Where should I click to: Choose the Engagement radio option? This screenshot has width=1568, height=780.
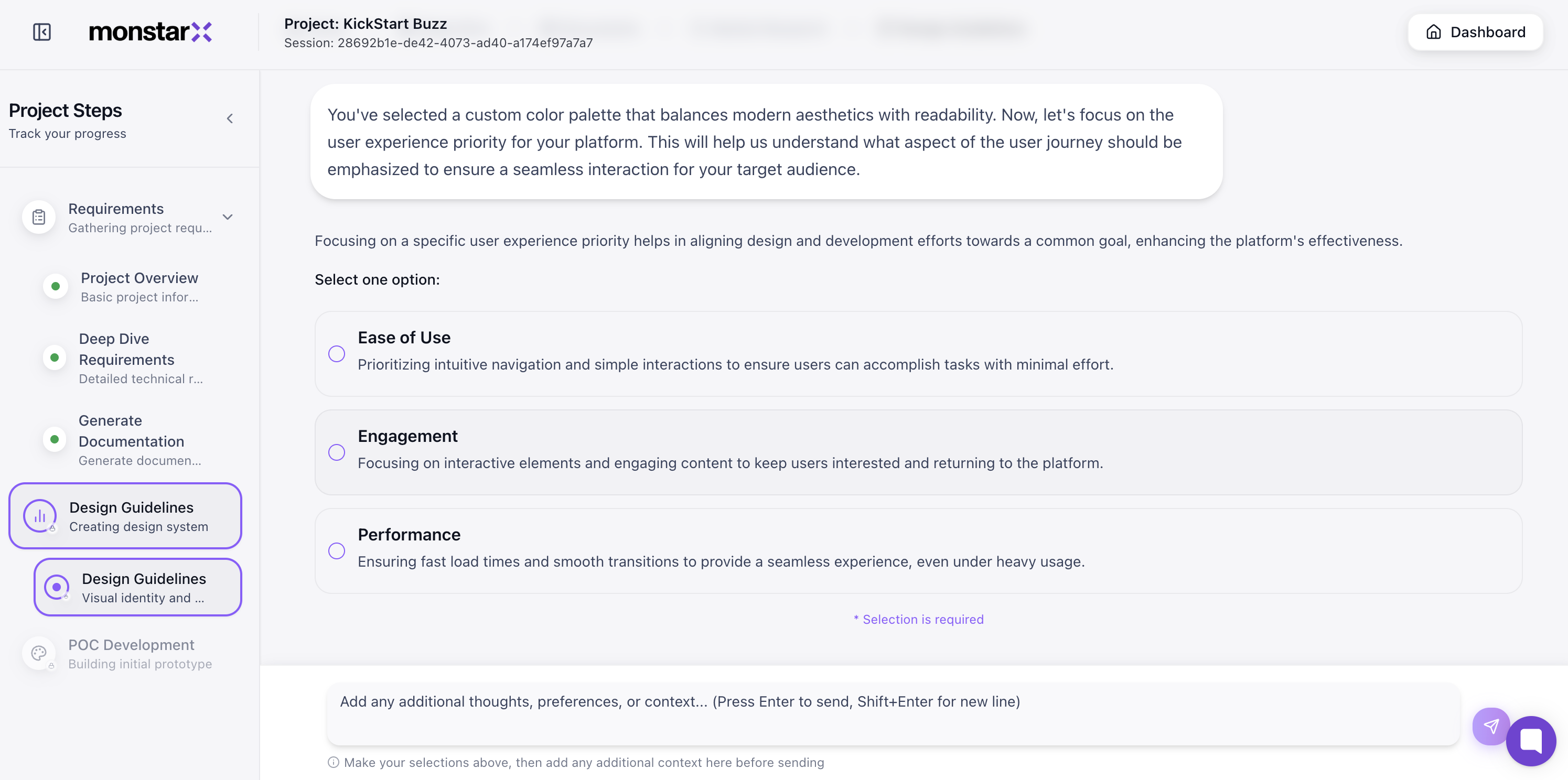point(337,453)
